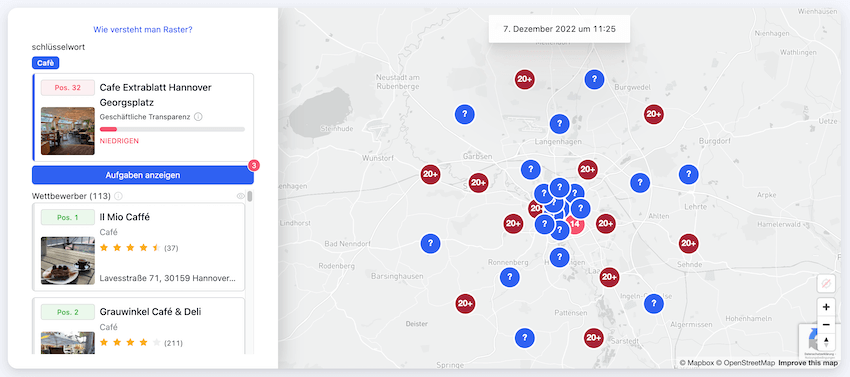The height and width of the screenshot is (377, 850).
Task: Click the 20+ marker east of Burgwedel
Action: (654, 114)
